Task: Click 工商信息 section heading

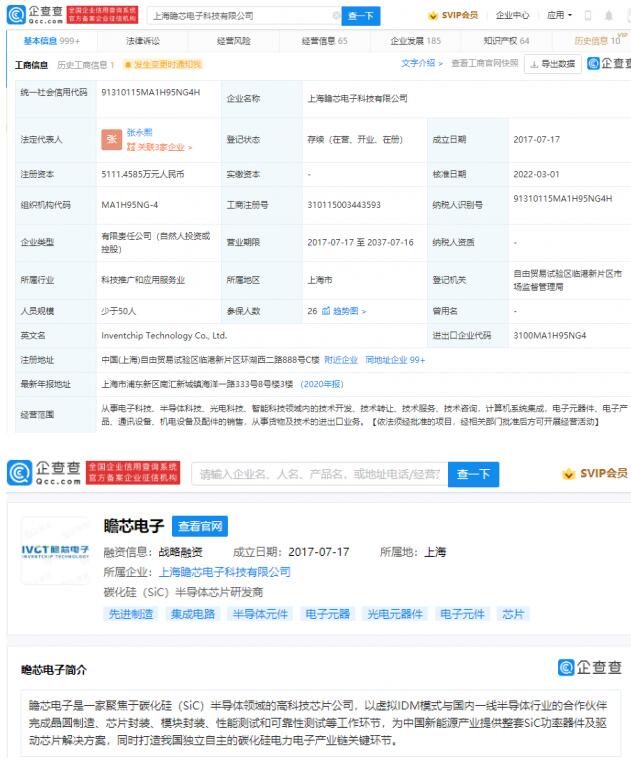Action: coord(31,65)
